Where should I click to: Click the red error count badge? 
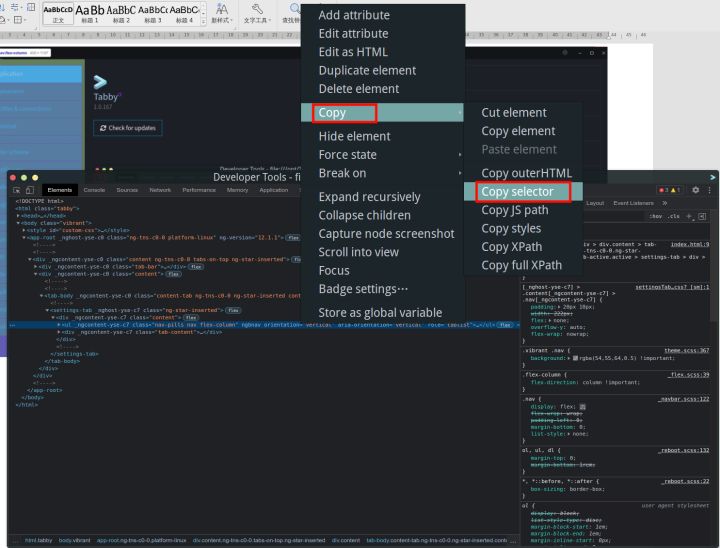[663, 190]
